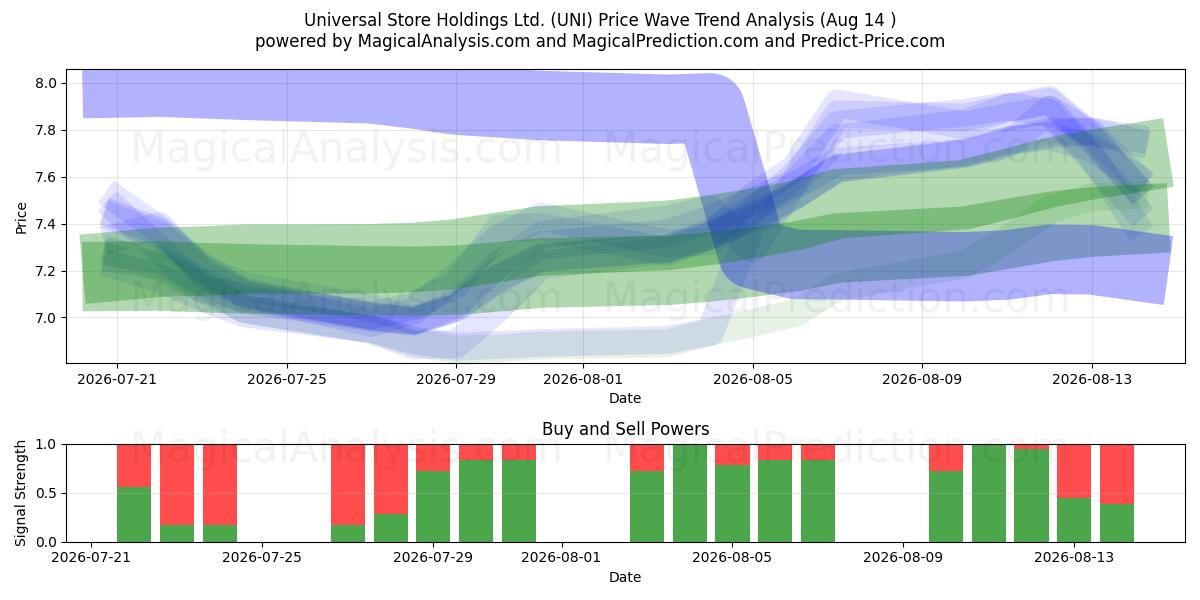Click the 8.0 price axis tick
Viewport: 1200px width, 600px height.
48,83
